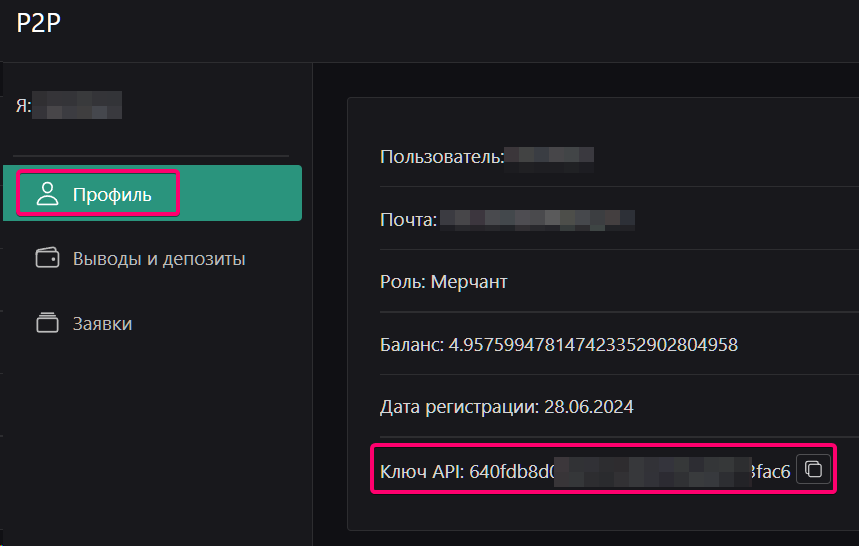Go to Выводы и депозиты section

[159, 259]
